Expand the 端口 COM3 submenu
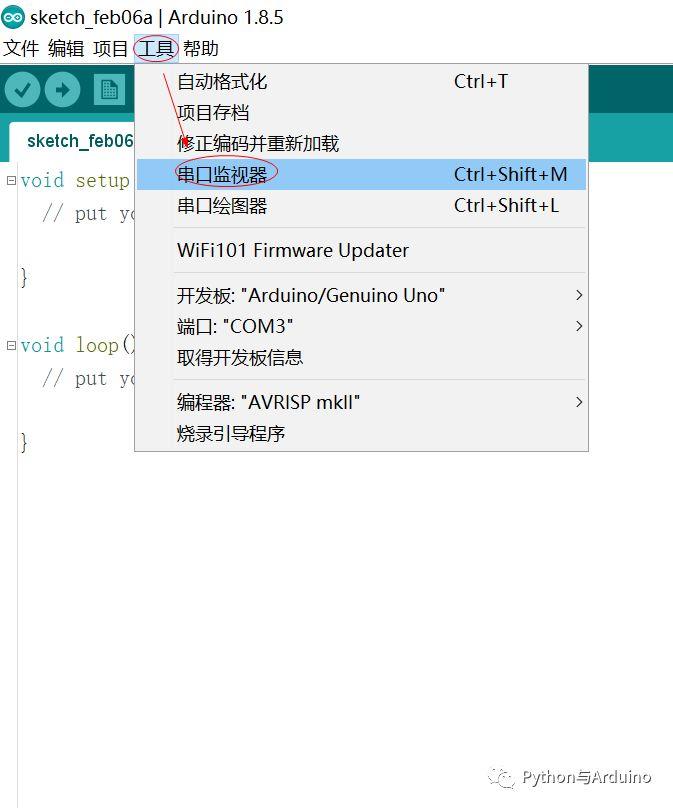Screen dimensions: 673x808 (361, 326)
